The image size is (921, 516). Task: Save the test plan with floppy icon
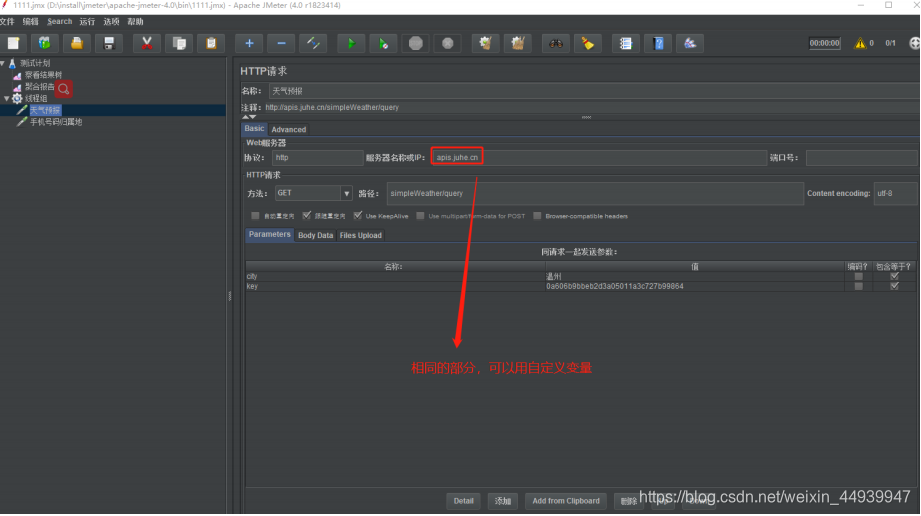[x=109, y=43]
